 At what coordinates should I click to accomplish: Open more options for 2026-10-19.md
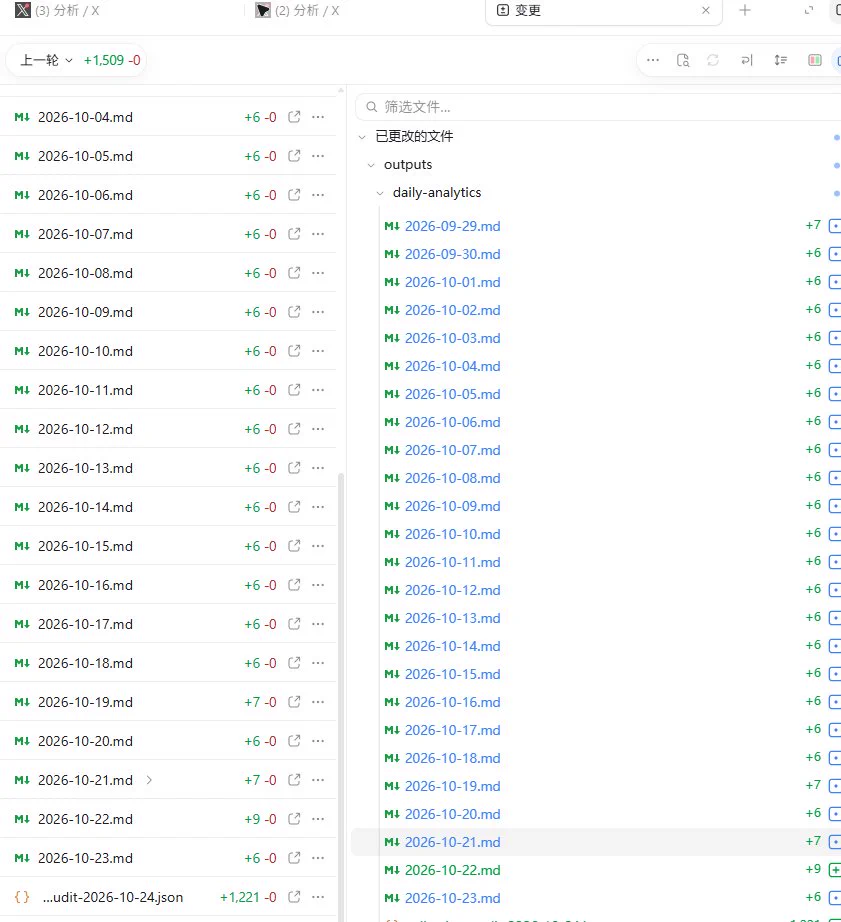[x=318, y=701]
